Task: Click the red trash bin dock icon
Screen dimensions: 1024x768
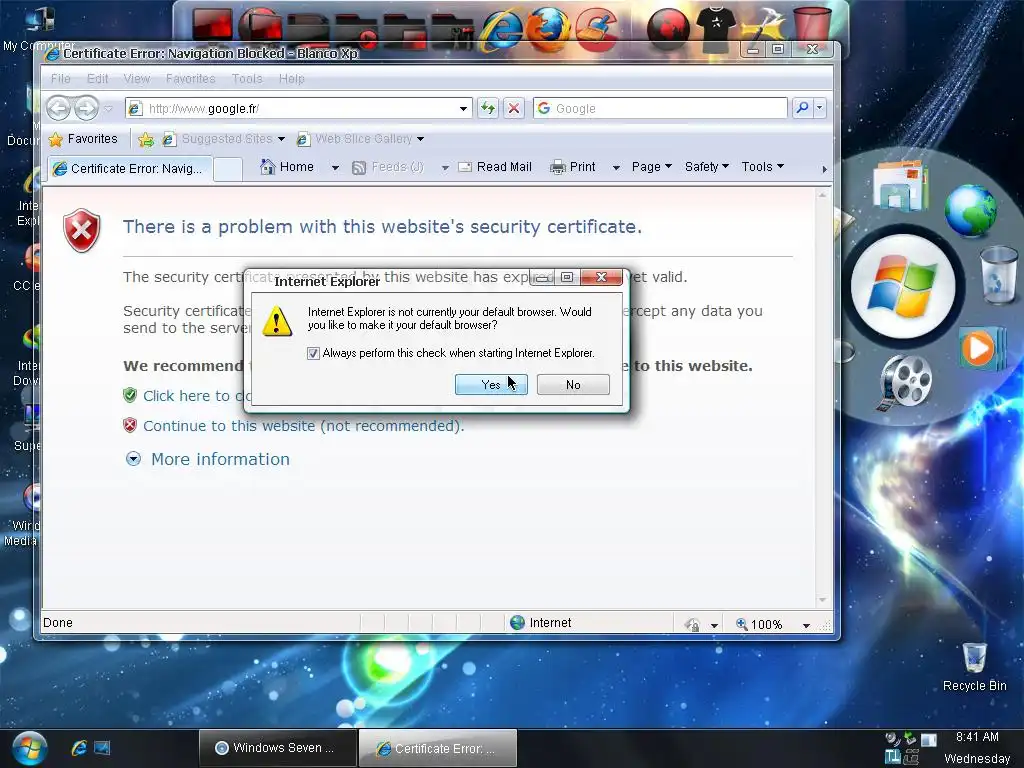Action: click(812, 26)
